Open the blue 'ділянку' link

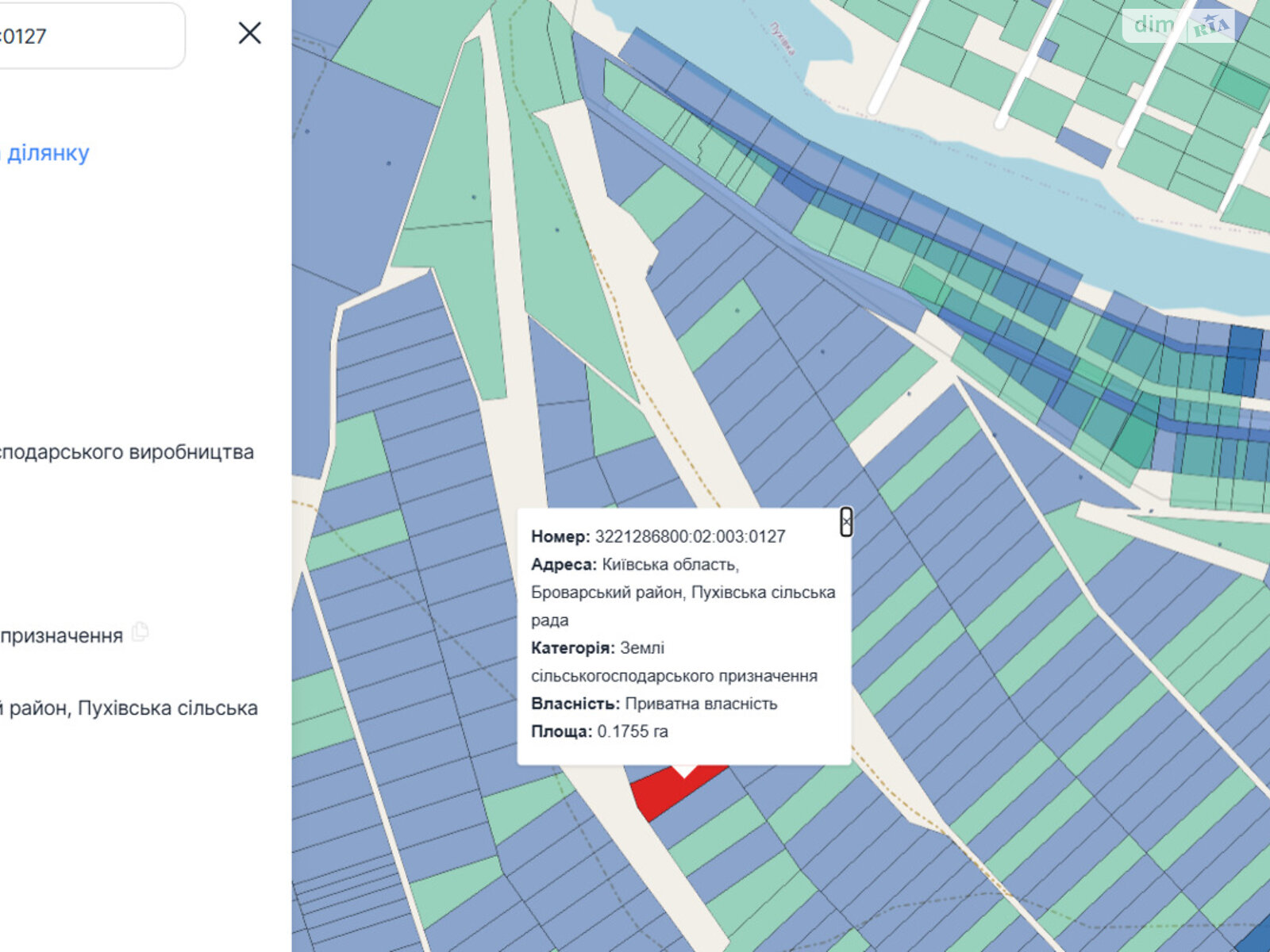pos(48,152)
